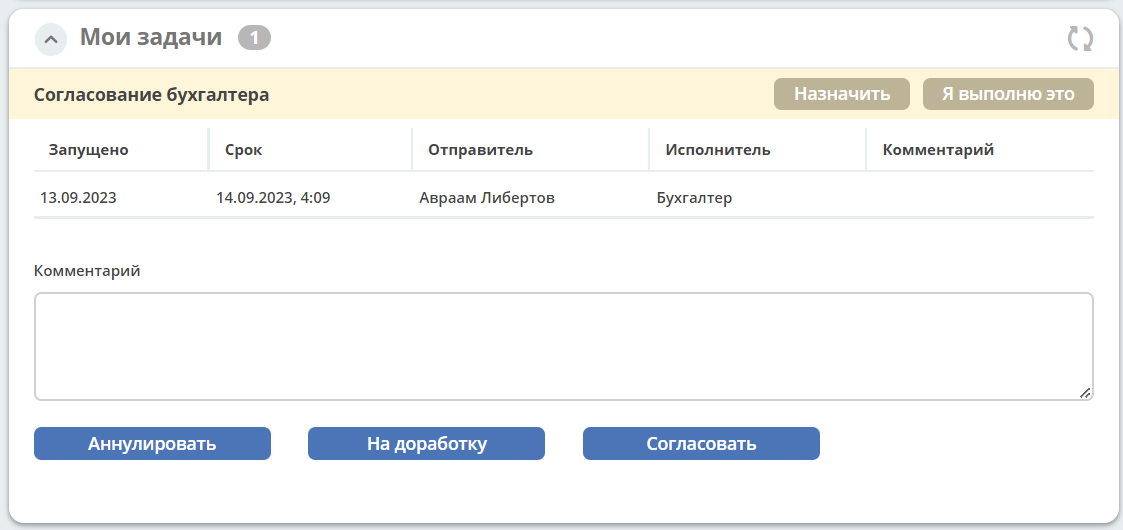The image size is (1123, 530).
Task: Click the Я выполню это button
Action: pos(1008,94)
